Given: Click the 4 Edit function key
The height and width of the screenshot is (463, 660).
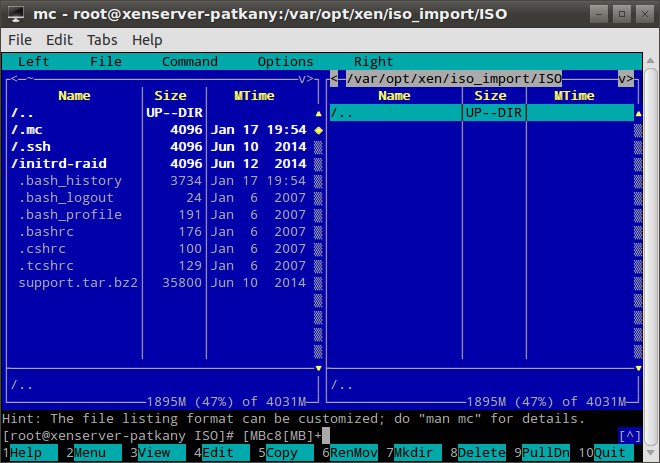Looking at the screenshot, I should tap(222, 453).
